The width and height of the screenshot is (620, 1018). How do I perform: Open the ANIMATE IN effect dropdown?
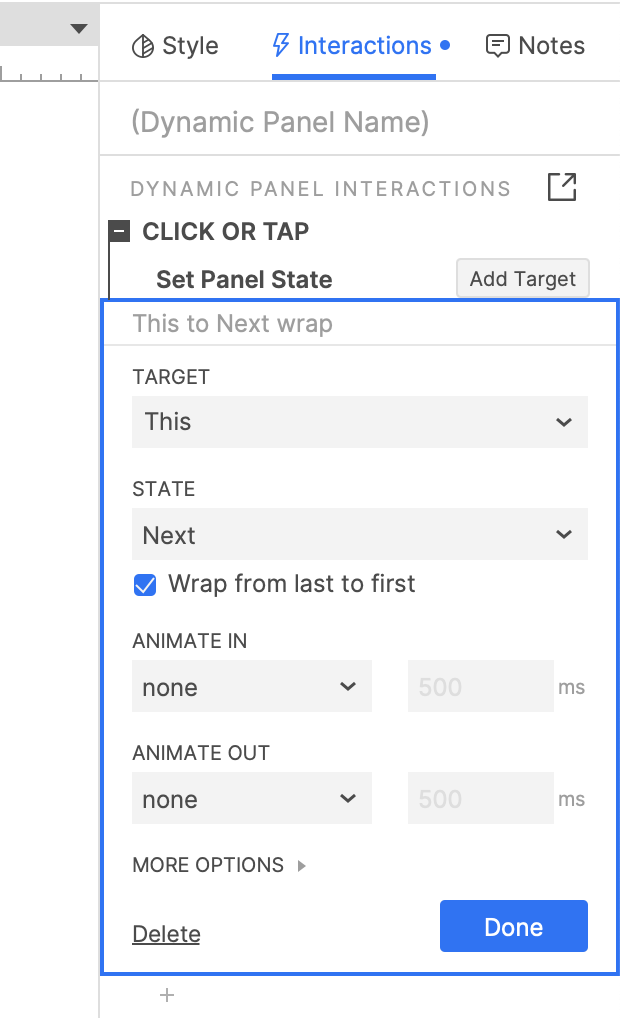[x=252, y=686]
